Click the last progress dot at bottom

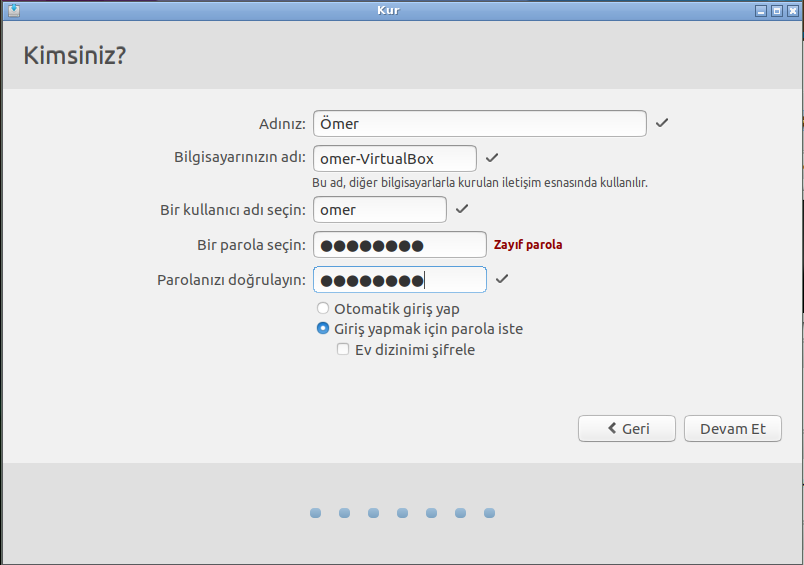point(490,513)
